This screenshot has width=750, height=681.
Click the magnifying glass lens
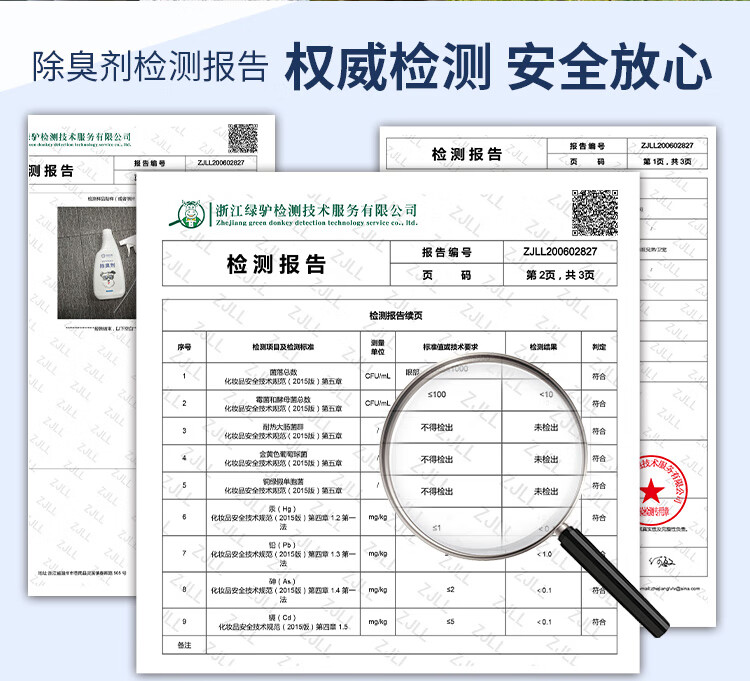[483, 456]
